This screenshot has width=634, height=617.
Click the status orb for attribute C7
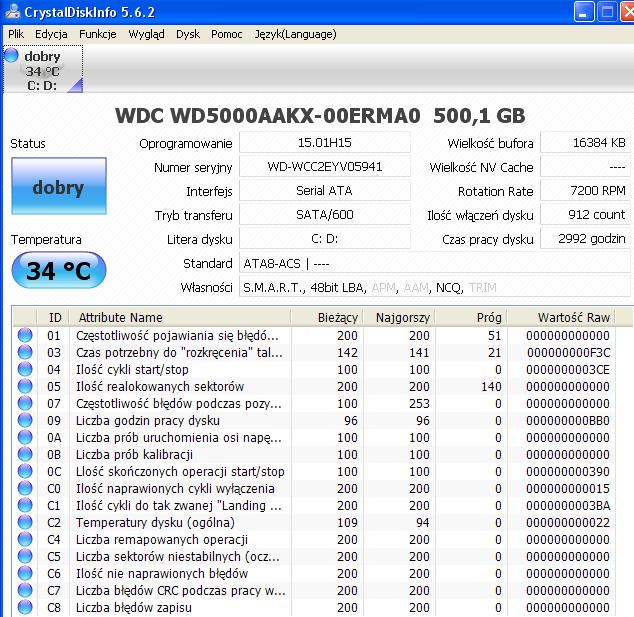25,590
